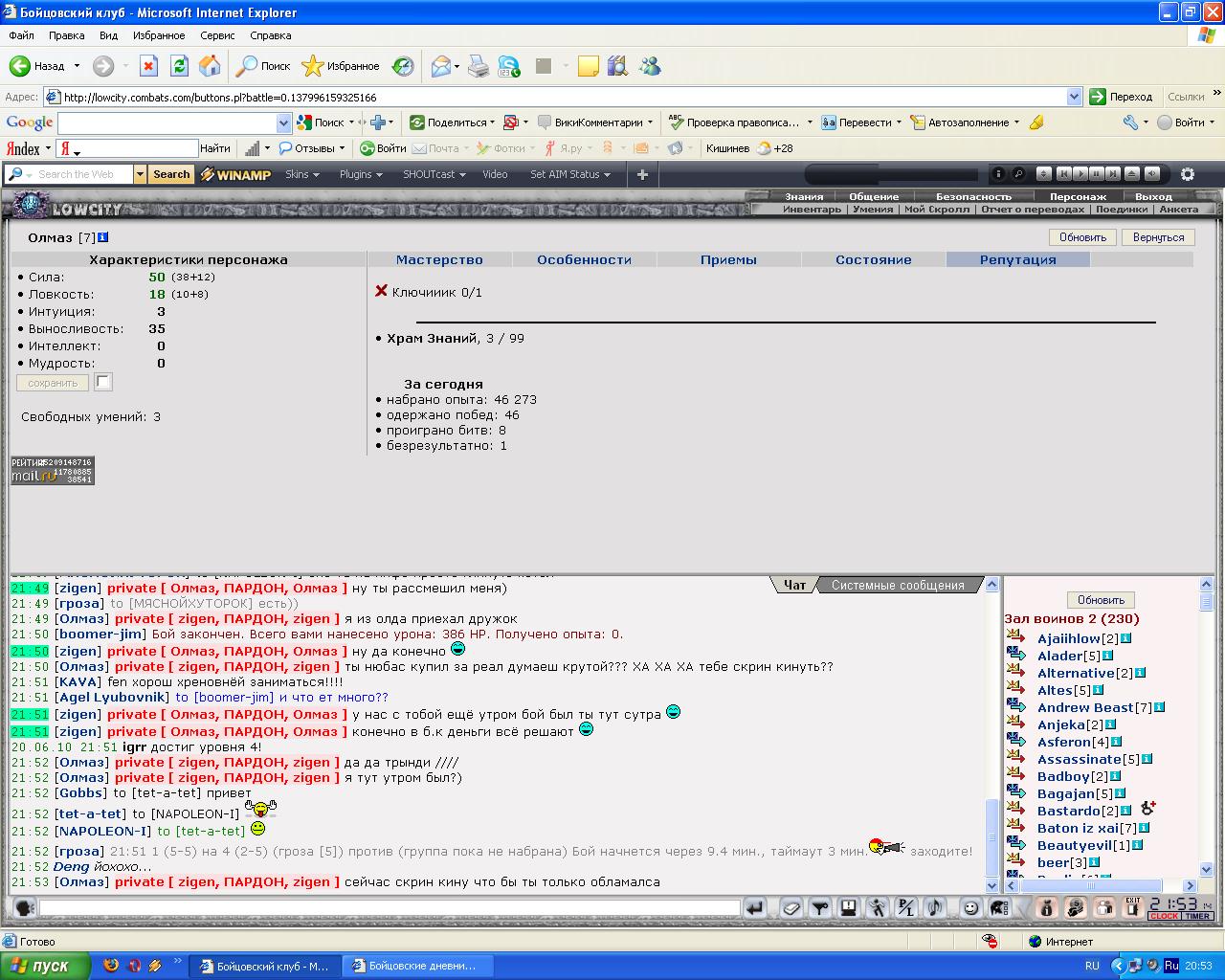Screen dimensions: 1225x980
Task: Open address bar URL dropdown
Action: coord(1074,97)
